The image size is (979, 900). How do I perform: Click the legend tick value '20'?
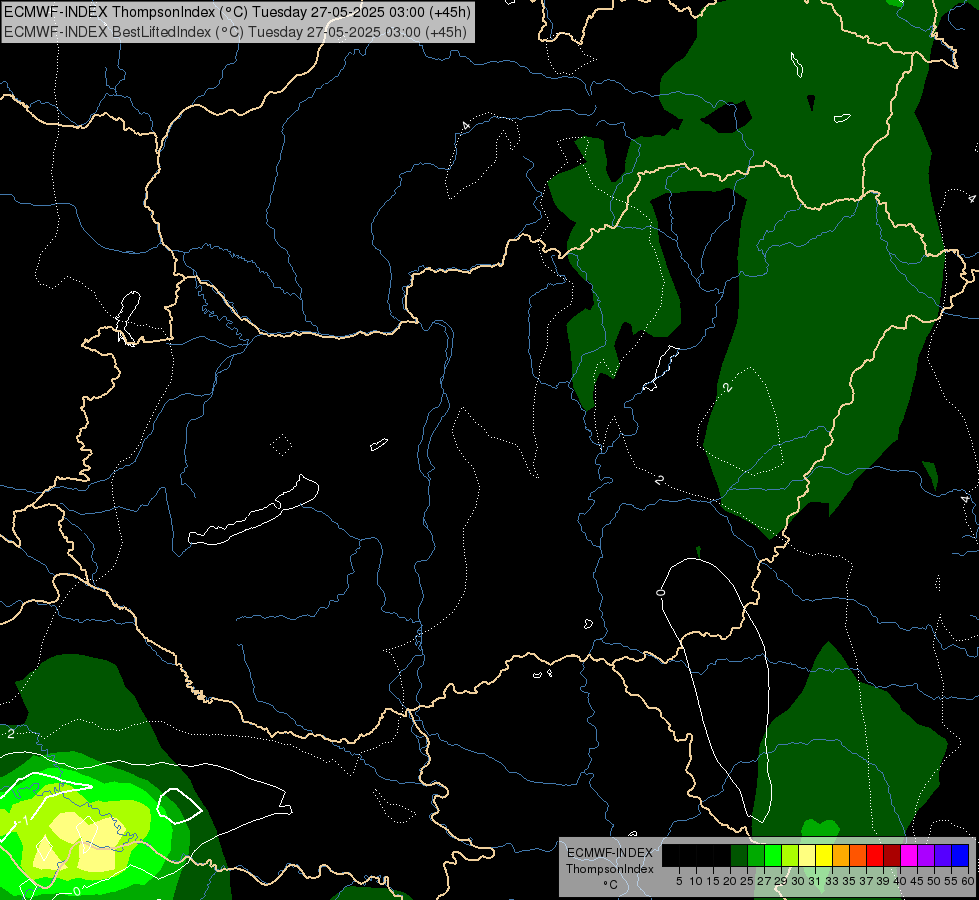coord(730,881)
